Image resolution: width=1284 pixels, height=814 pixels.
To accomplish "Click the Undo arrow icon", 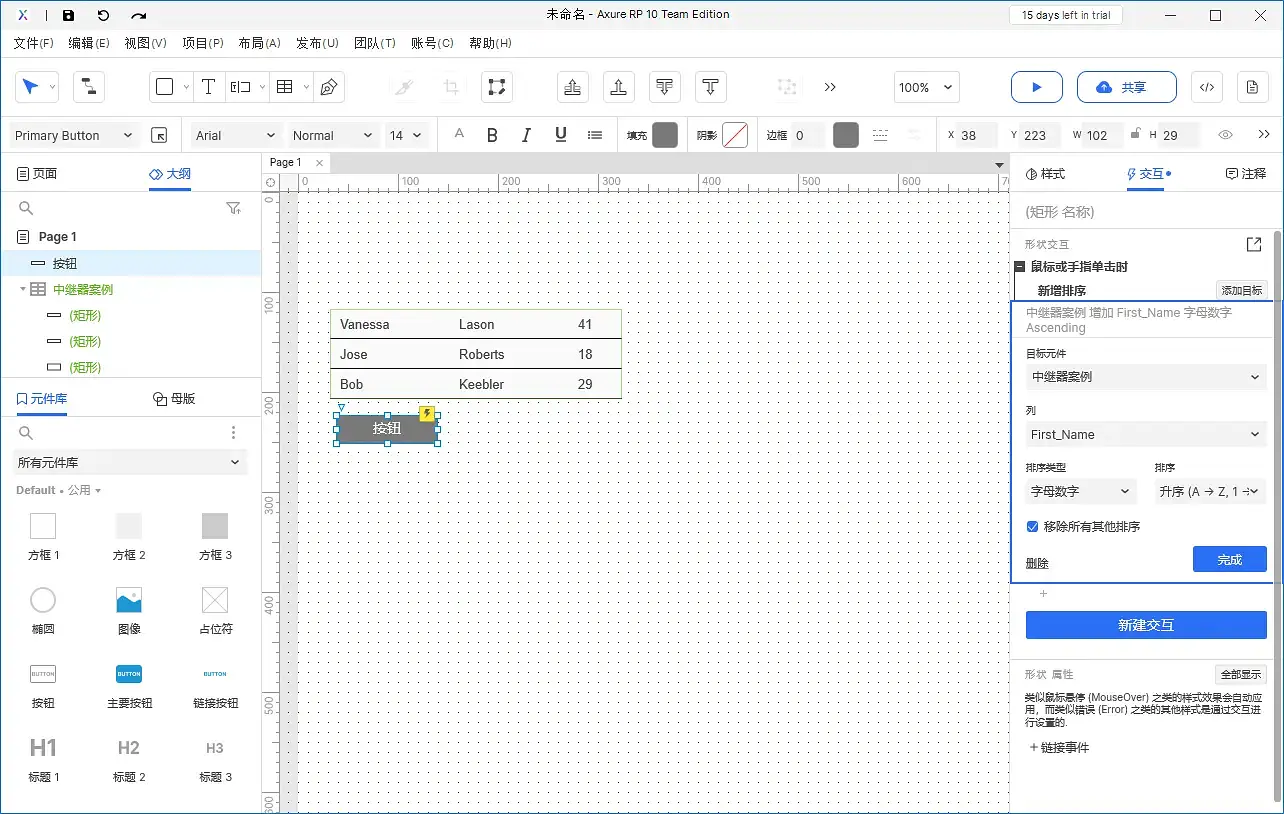I will click(103, 16).
